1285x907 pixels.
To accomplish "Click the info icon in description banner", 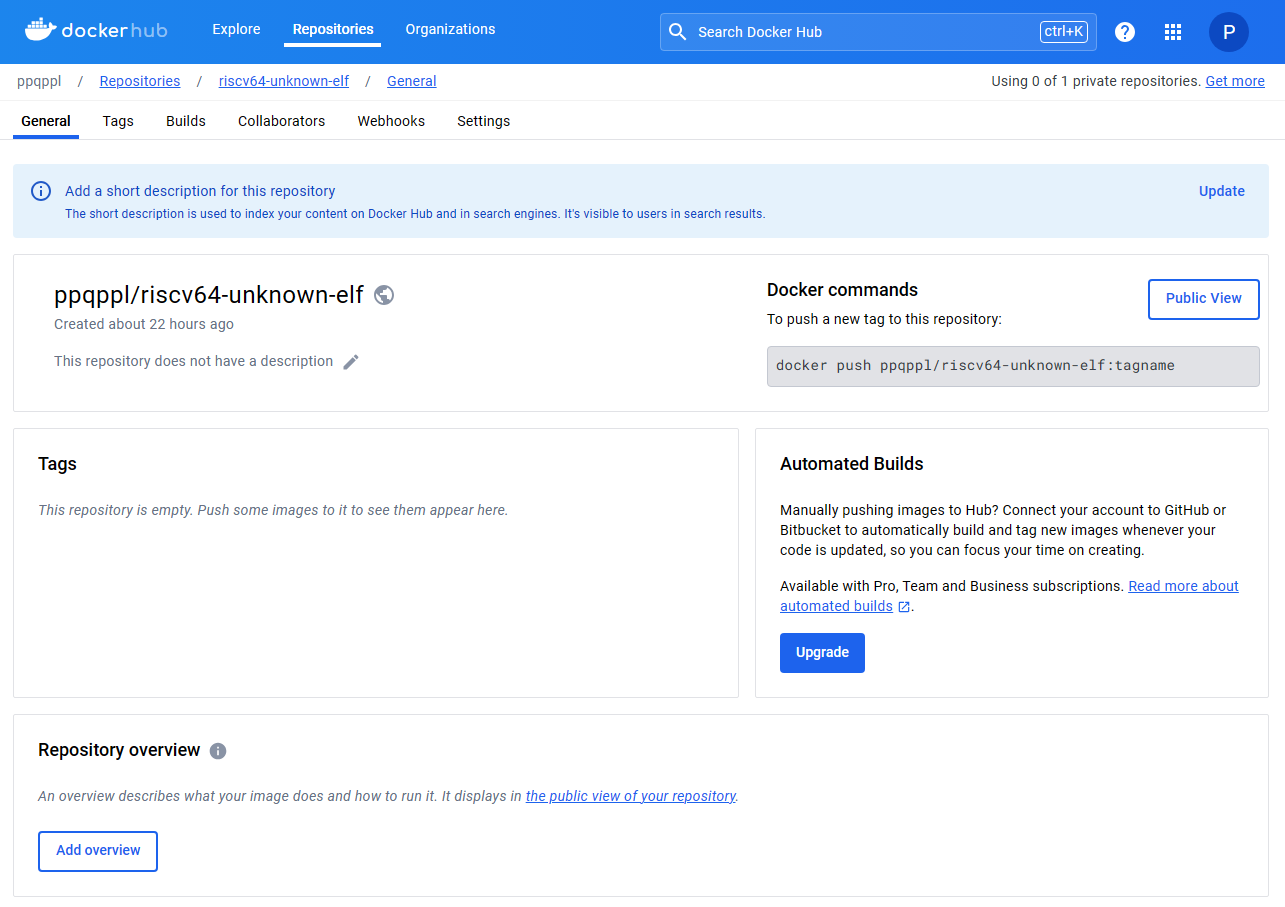I will tap(41, 191).
